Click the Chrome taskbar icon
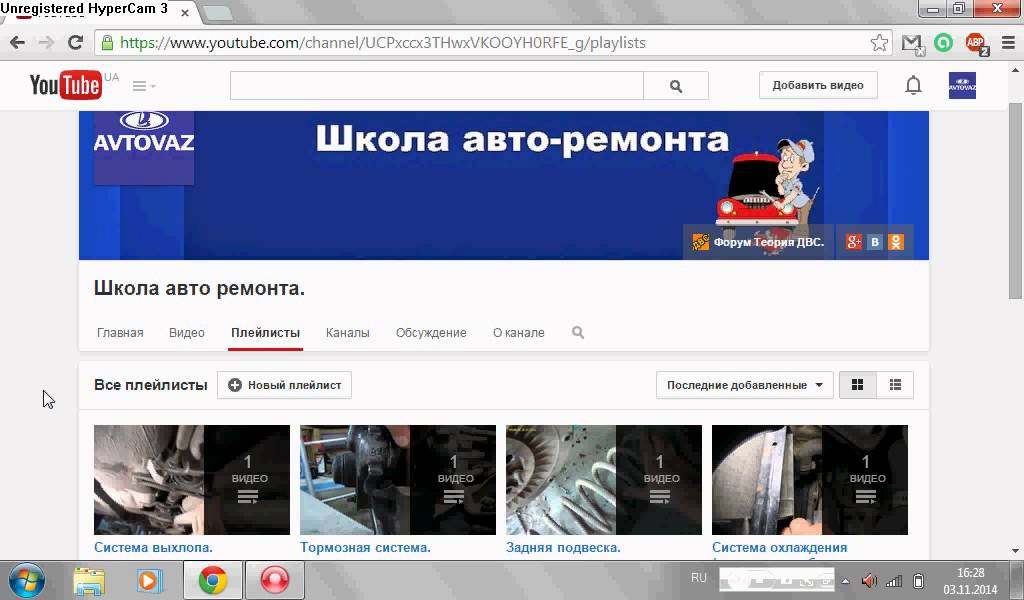Image resolution: width=1024 pixels, height=600 pixels. click(x=212, y=580)
